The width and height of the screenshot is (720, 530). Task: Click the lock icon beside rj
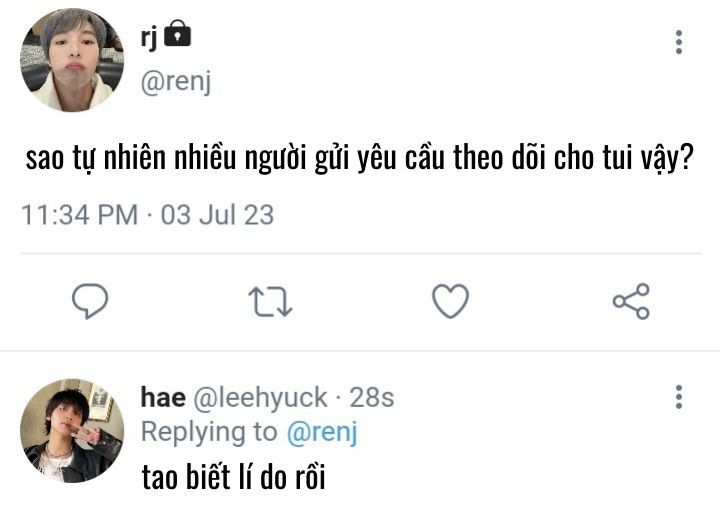point(177,35)
